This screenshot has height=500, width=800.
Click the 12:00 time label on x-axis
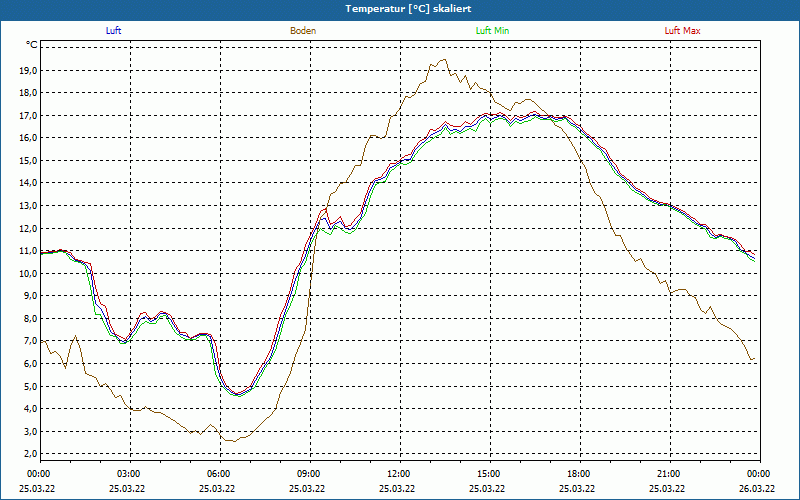[x=398, y=474]
